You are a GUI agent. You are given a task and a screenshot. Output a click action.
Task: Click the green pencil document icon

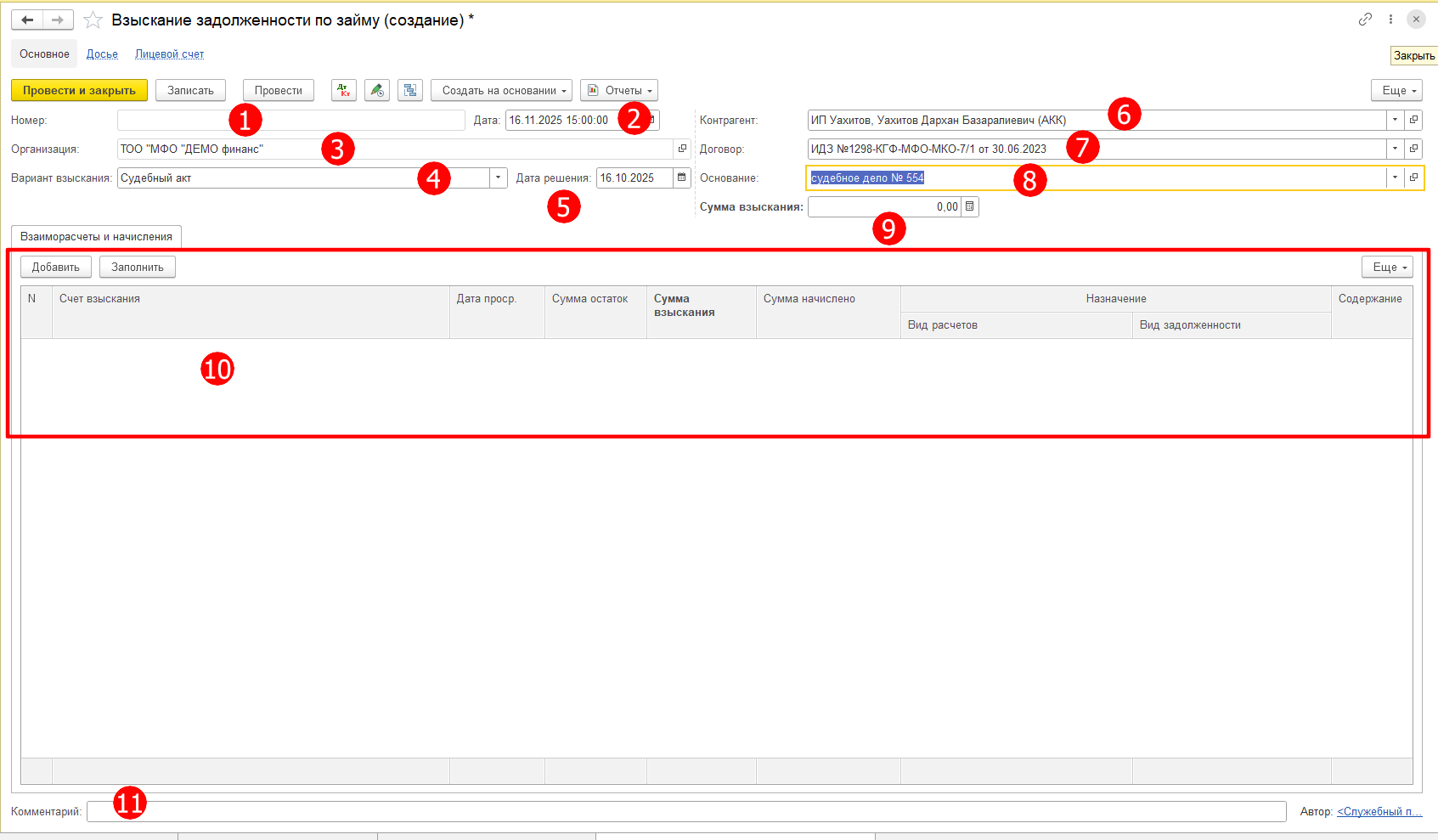click(x=377, y=90)
